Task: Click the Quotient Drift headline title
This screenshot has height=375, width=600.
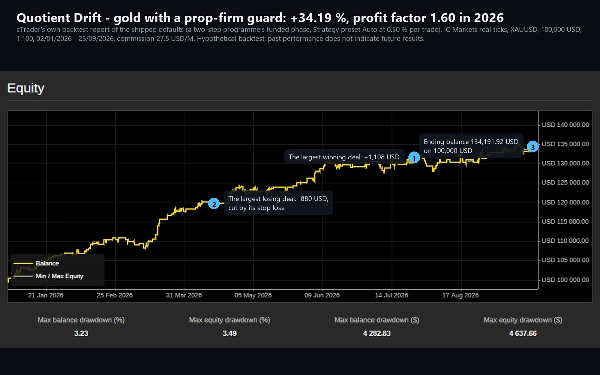Action: pos(260,18)
